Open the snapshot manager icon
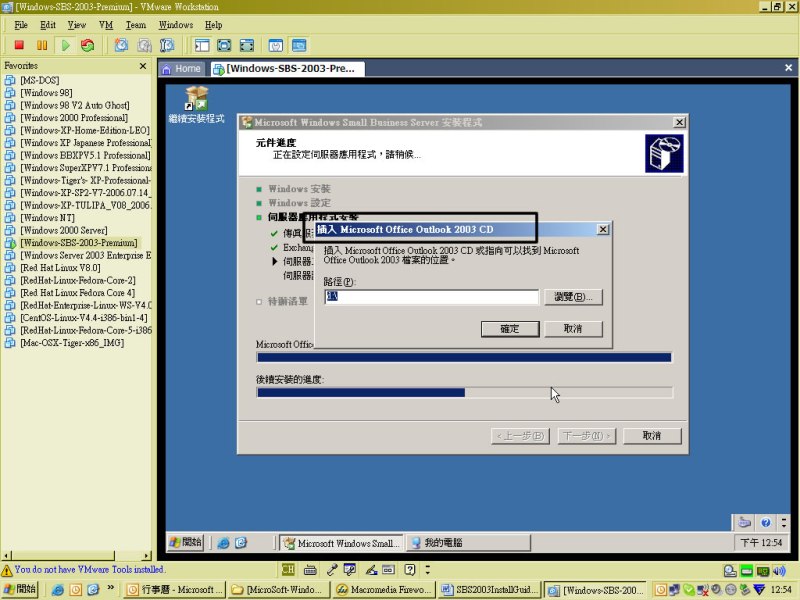This screenshot has height=600, width=800. coord(167,45)
